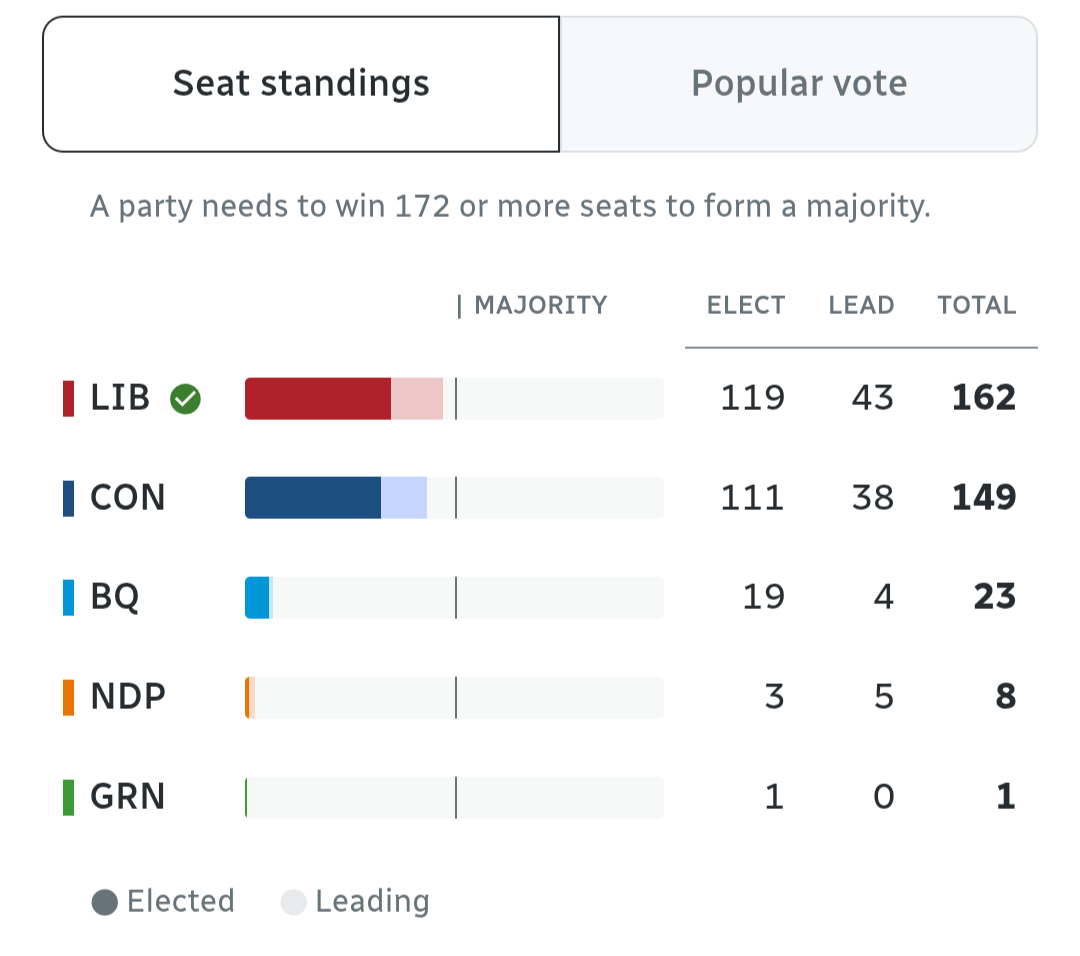Click the green checkmark beside LIB
Screen dimensions: 1080x956
pos(185,399)
